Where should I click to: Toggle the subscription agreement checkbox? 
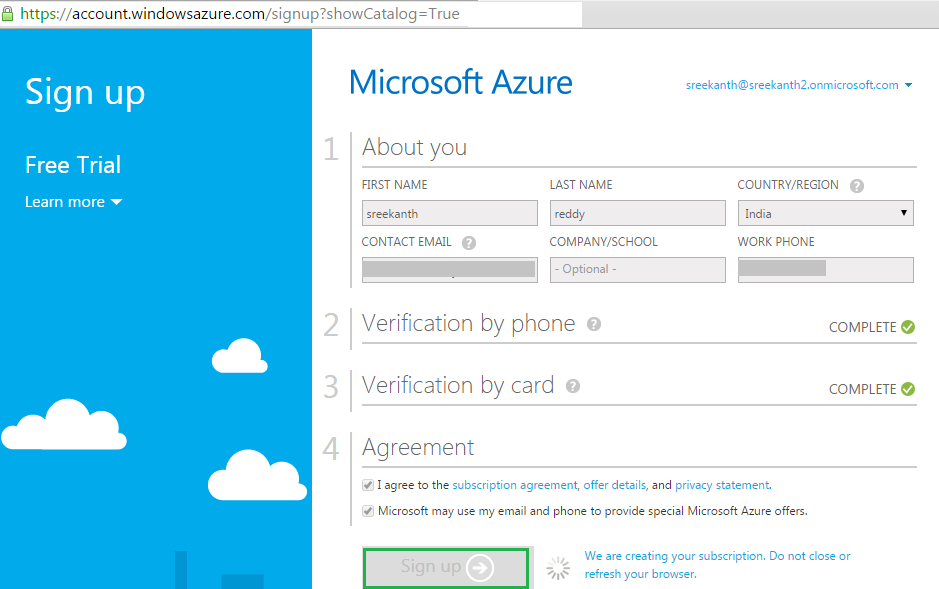click(368, 485)
